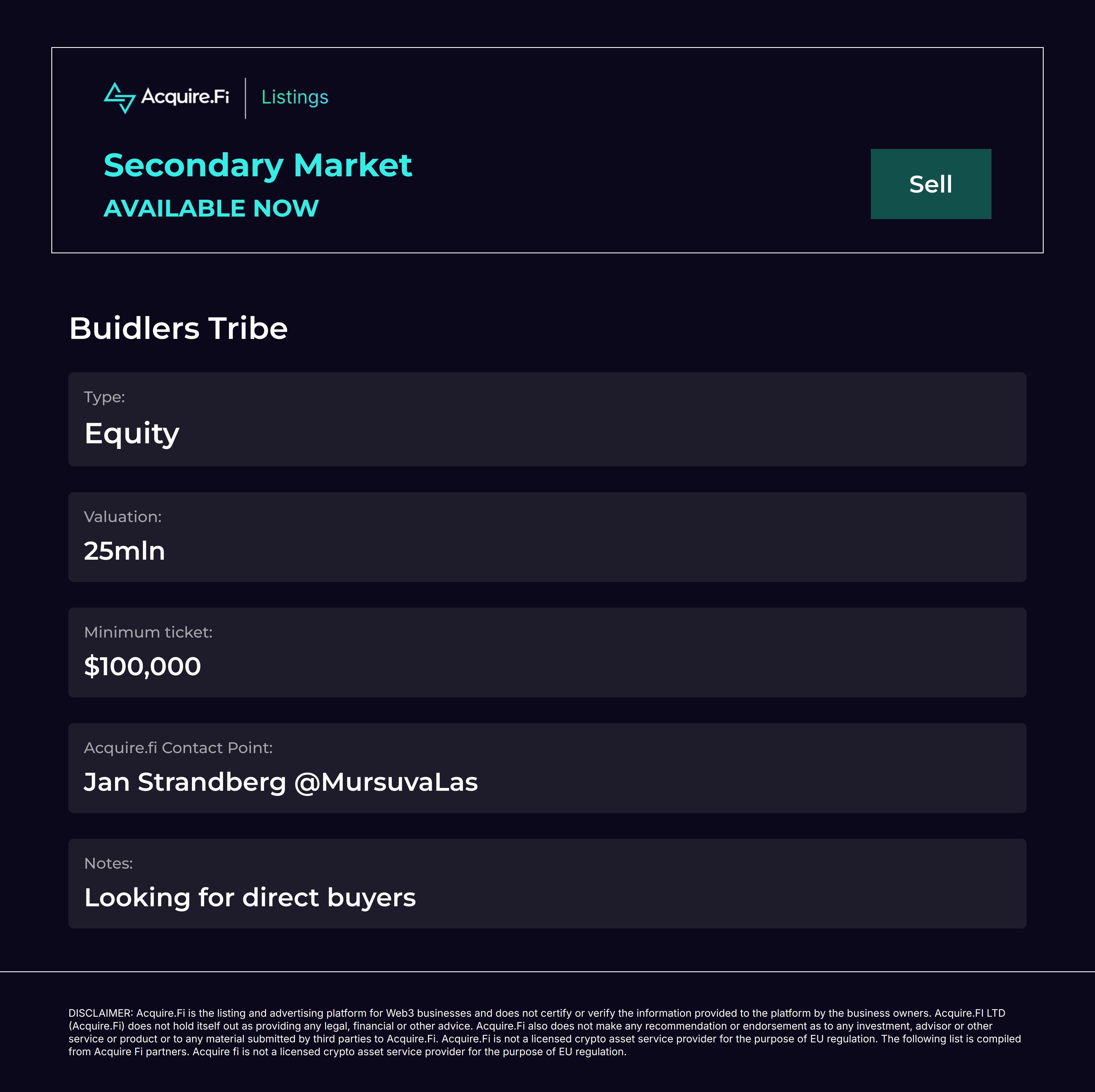Click the Acquire.fi Contact Point label
Screen dimensions: 1095x1092
point(178,748)
